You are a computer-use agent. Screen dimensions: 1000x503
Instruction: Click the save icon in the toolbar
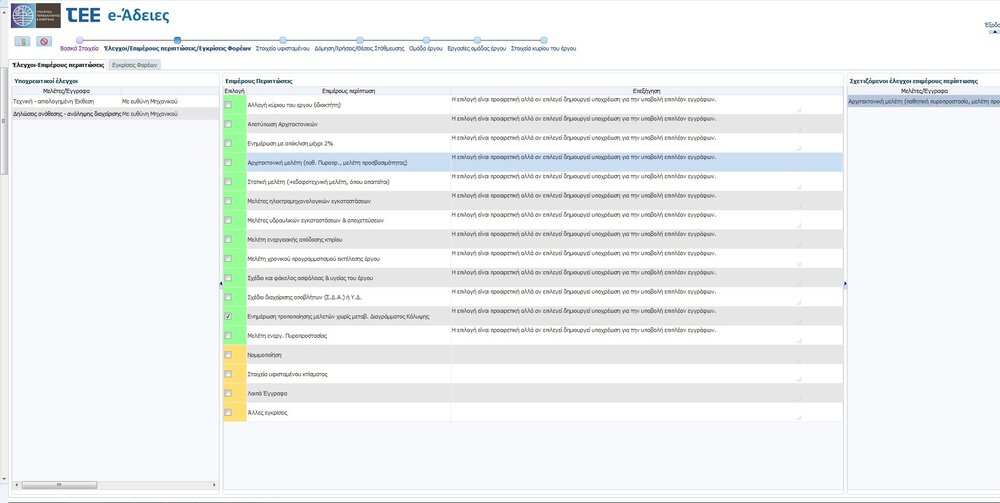click(x=22, y=41)
